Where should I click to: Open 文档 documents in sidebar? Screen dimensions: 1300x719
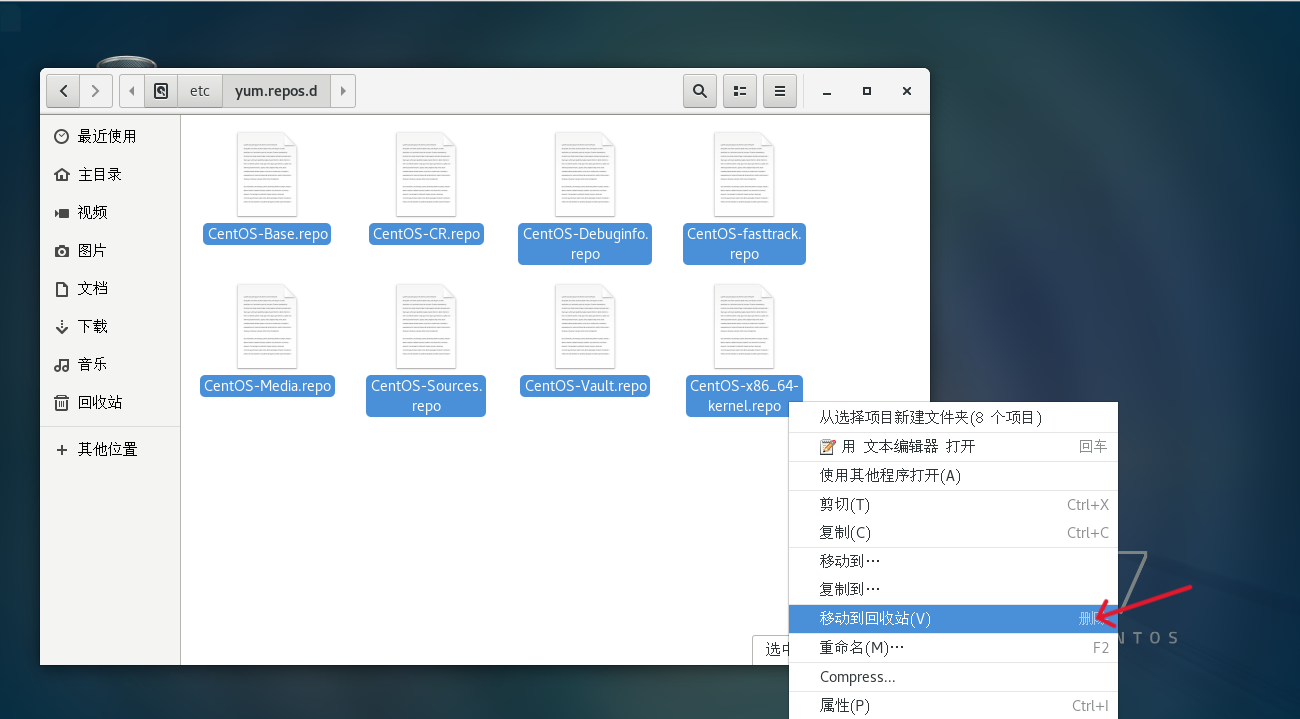(110, 288)
